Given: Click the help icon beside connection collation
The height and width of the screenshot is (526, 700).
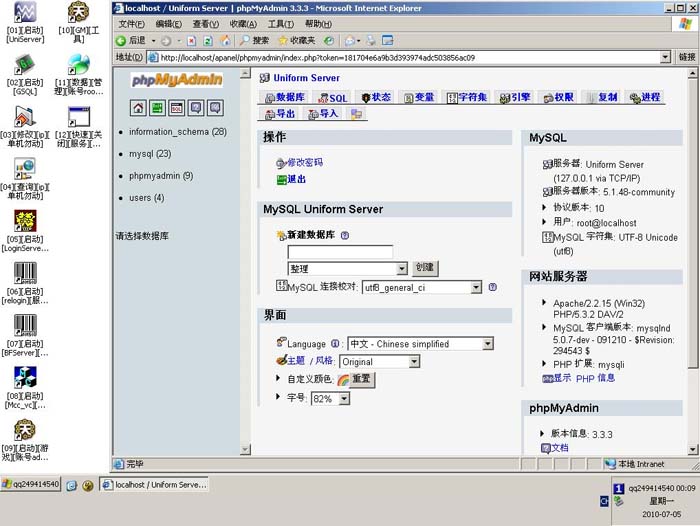Looking at the screenshot, I should [x=492, y=287].
